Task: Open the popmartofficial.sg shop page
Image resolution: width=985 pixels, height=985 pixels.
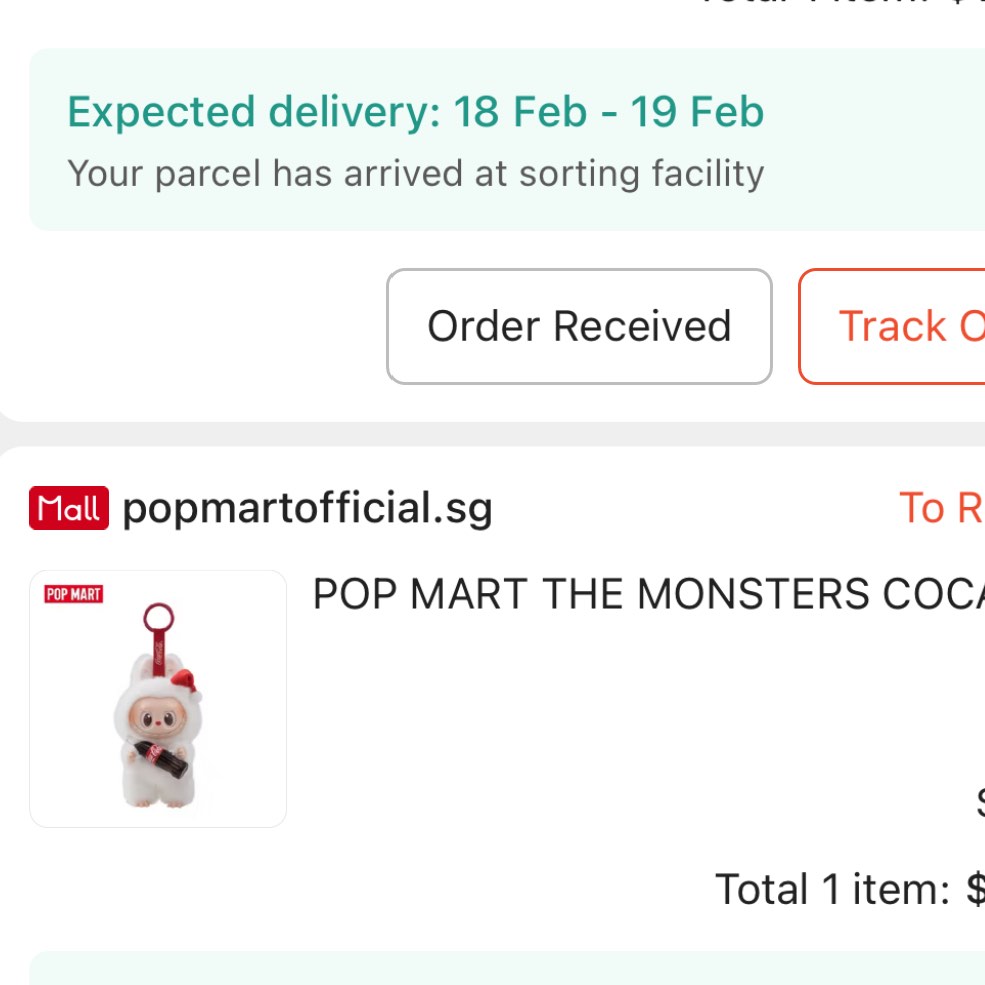Action: click(307, 509)
